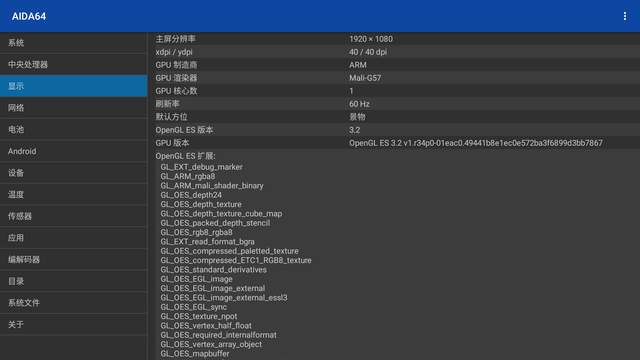Select GL_OES_vertex_array_object entry

click(211, 344)
